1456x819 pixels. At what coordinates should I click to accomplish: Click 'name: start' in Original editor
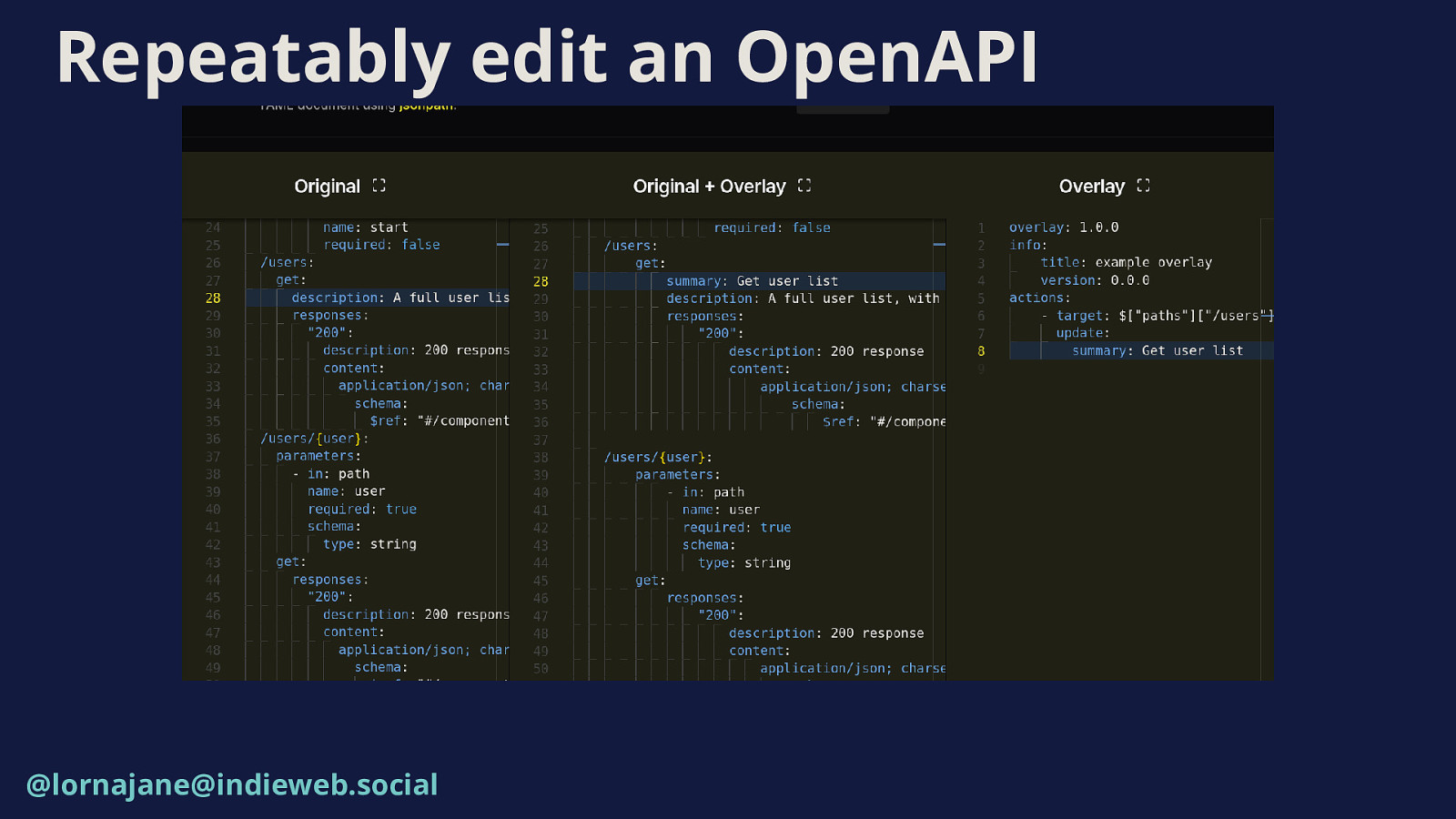[x=366, y=227]
